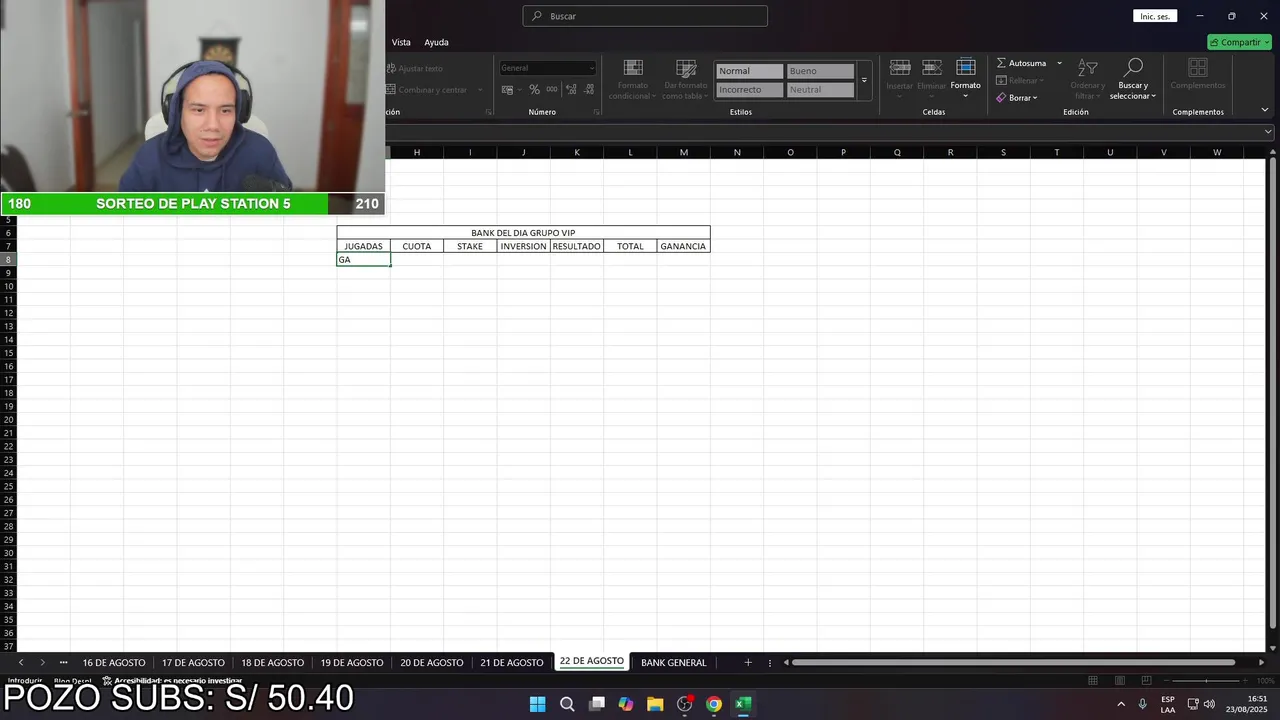Select the CUOTA header cell

pos(417,246)
